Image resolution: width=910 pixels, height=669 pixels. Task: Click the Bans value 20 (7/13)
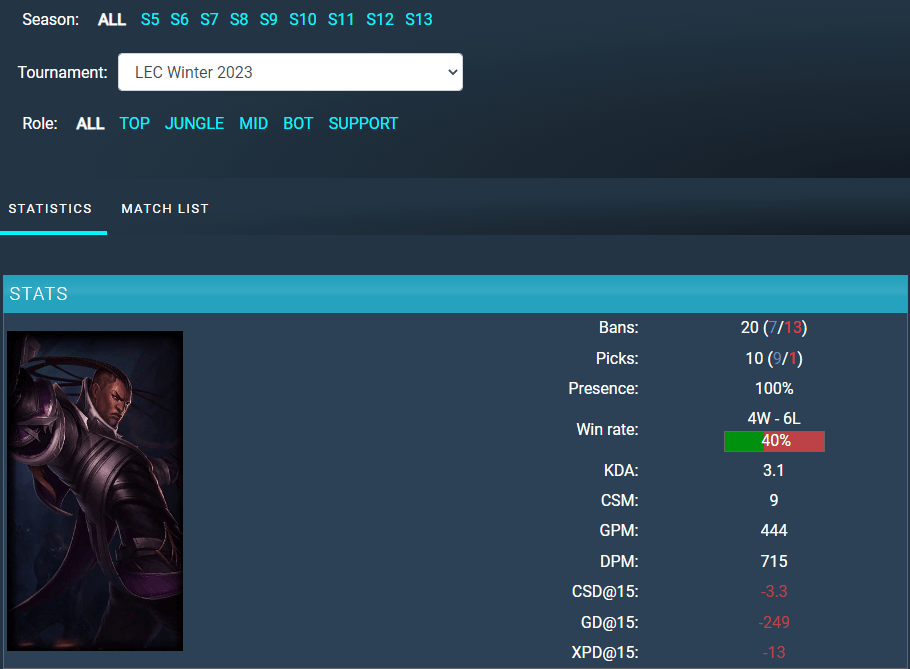[774, 328]
